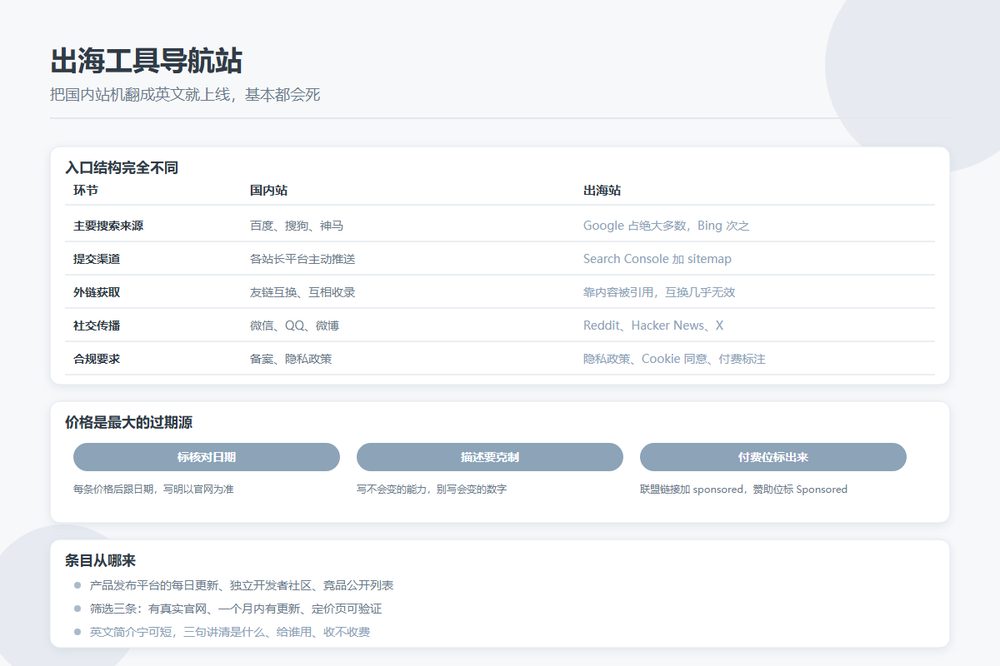
Task: Select the note 每条价格后跟日期，写明以官网为准
Action: click(153, 489)
